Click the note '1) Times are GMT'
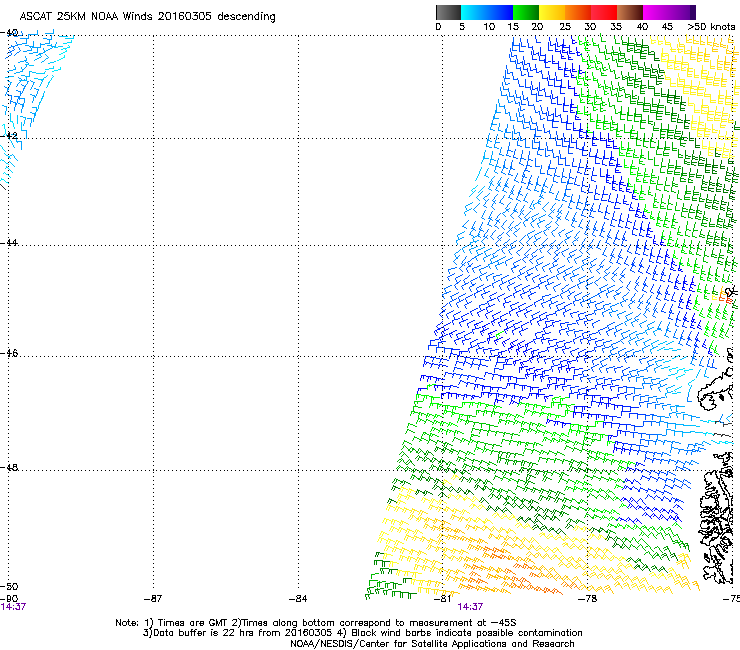 click(x=186, y=623)
